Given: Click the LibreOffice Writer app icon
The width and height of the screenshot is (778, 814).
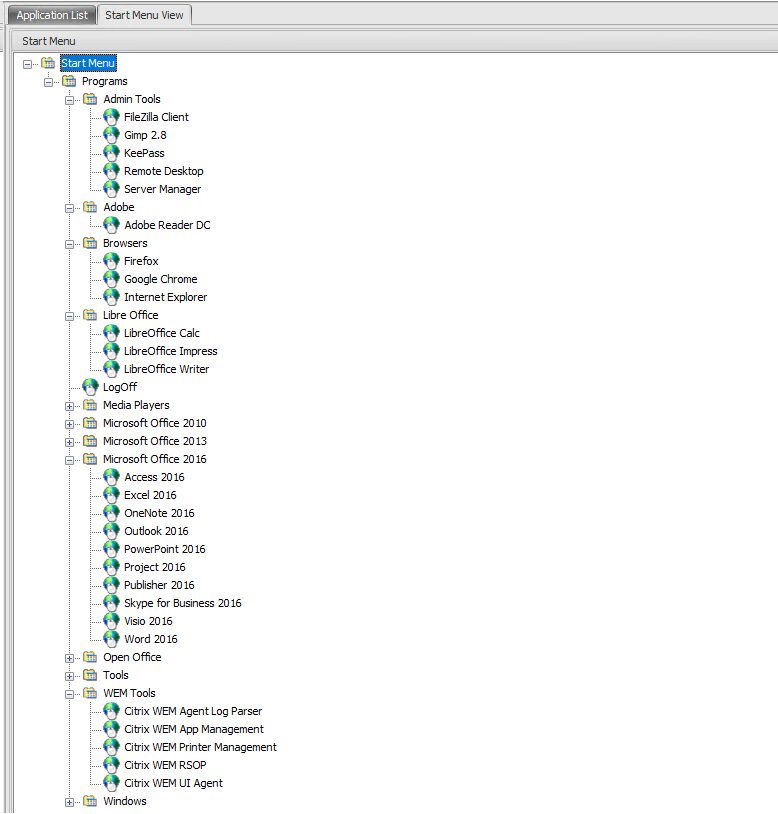Looking at the screenshot, I should click(111, 369).
